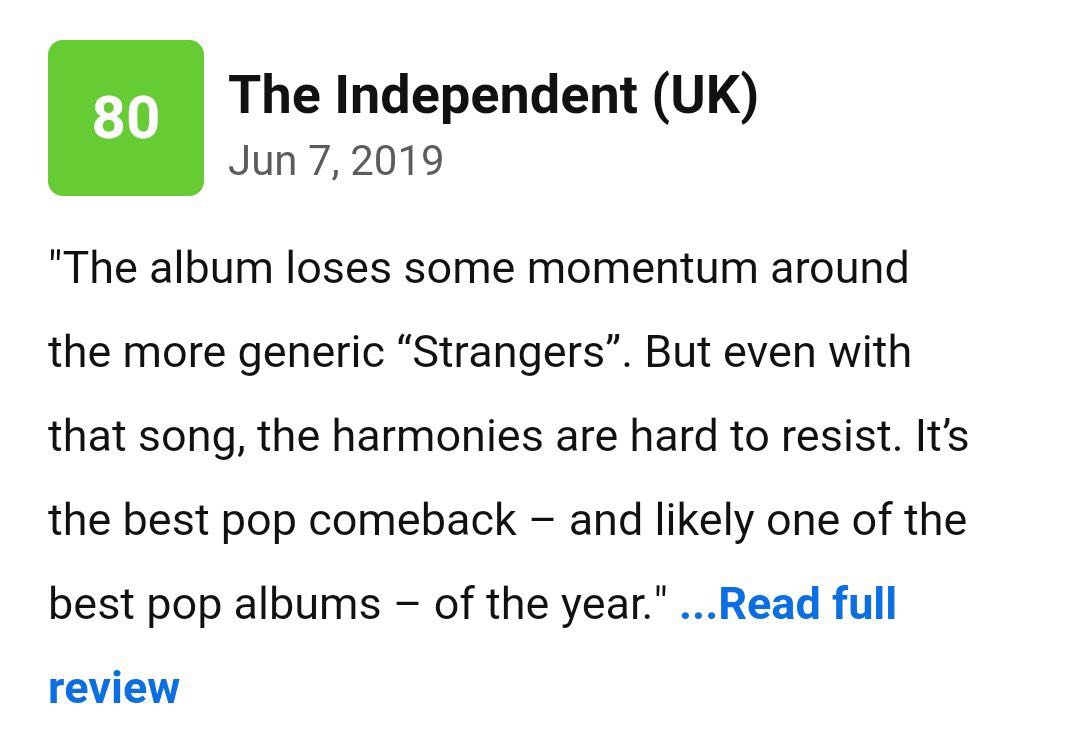The width and height of the screenshot is (1080, 740).
Task: Click the word "comeback" in the quote
Action: point(412,521)
